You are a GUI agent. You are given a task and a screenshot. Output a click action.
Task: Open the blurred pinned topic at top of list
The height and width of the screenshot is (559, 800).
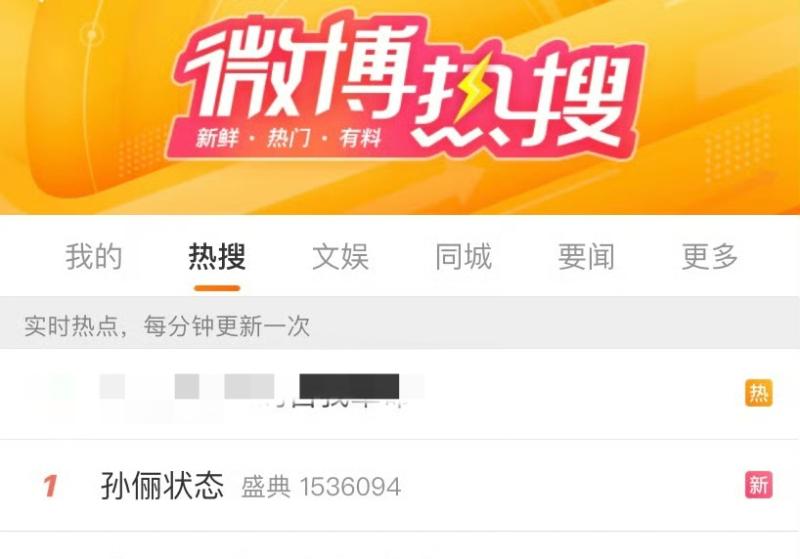tap(400, 394)
